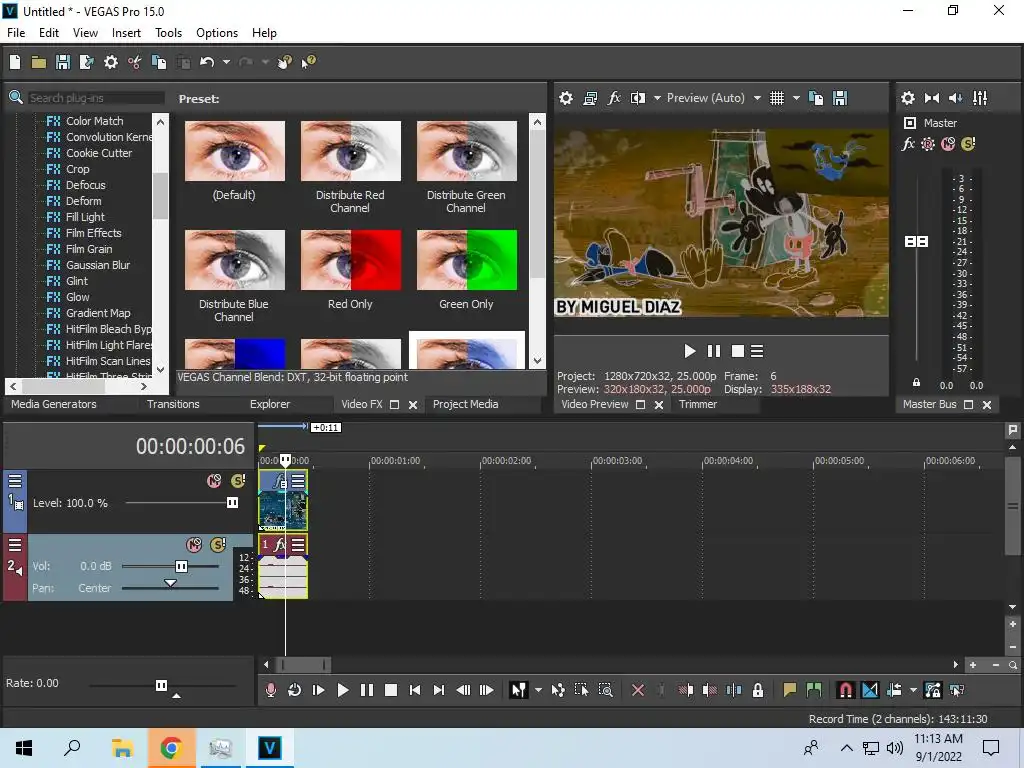Click the Lock Event padlock icon
This screenshot has width=1024, height=768.
(758, 690)
